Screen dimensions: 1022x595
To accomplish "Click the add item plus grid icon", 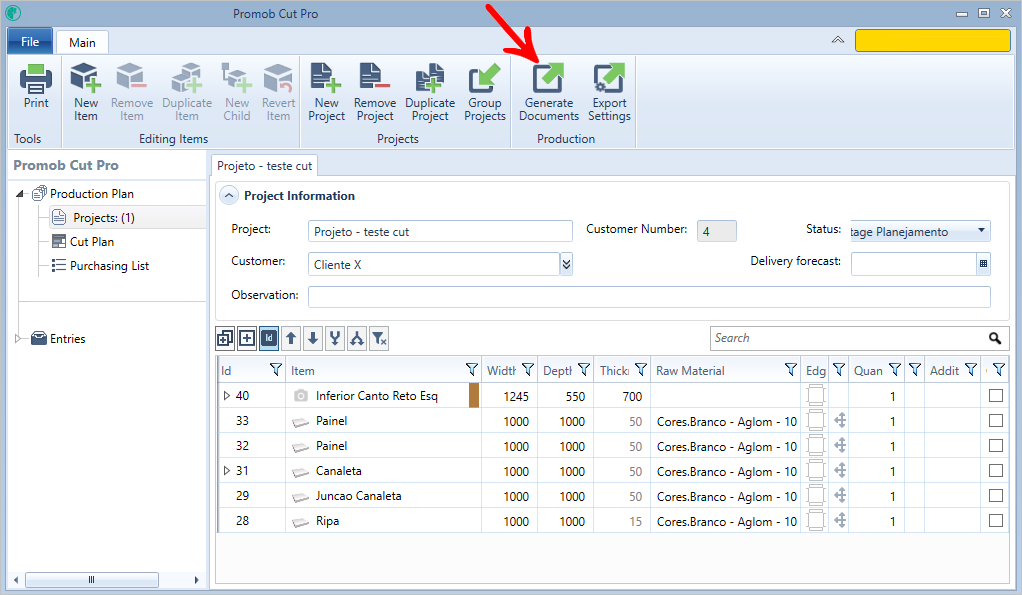I will pyautogui.click(x=247, y=338).
